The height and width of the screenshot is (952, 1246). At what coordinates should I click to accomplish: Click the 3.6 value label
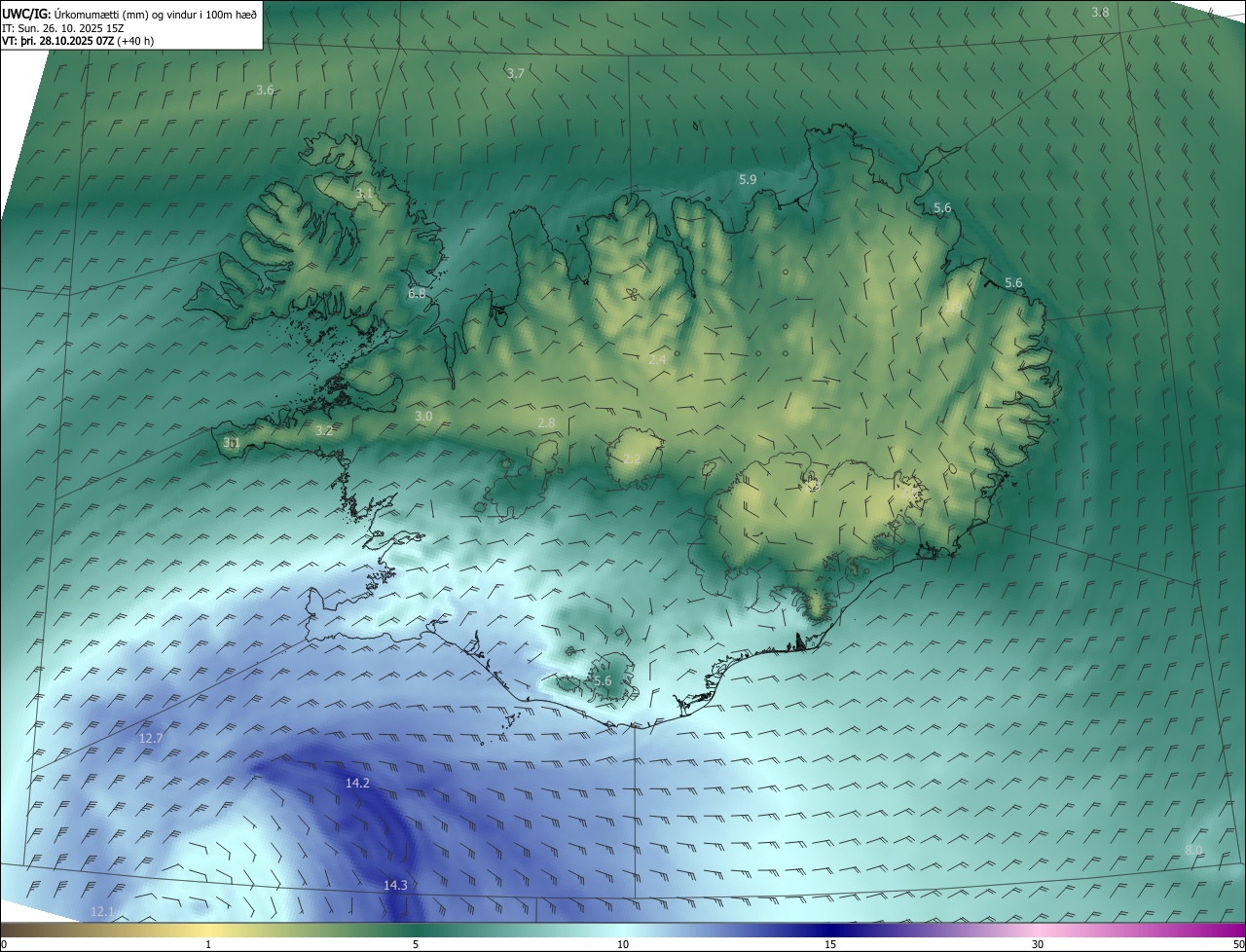click(x=265, y=91)
